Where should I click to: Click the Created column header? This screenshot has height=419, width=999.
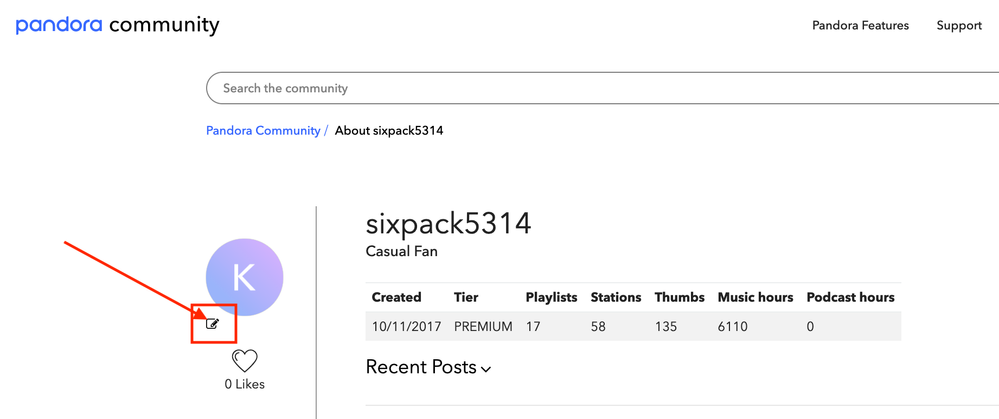396,297
